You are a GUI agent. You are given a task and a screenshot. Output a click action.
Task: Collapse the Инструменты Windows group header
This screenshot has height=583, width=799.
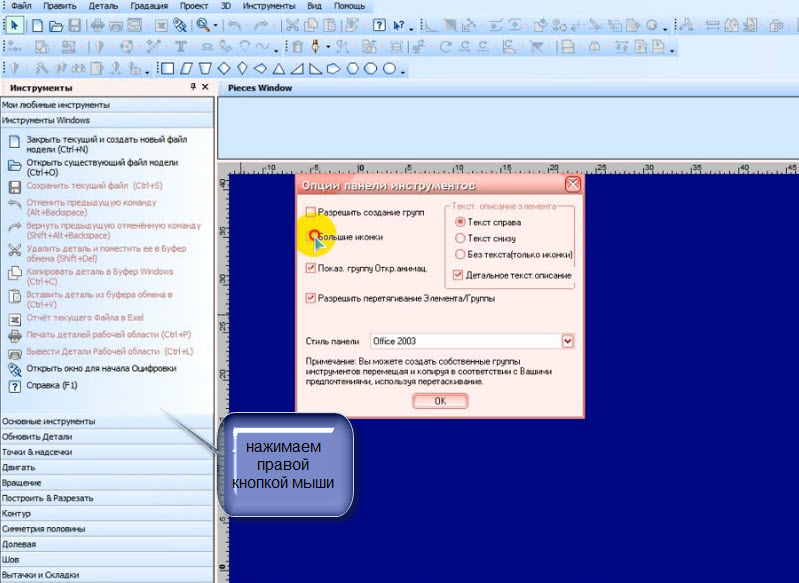pyautogui.click(x=107, y=120)
